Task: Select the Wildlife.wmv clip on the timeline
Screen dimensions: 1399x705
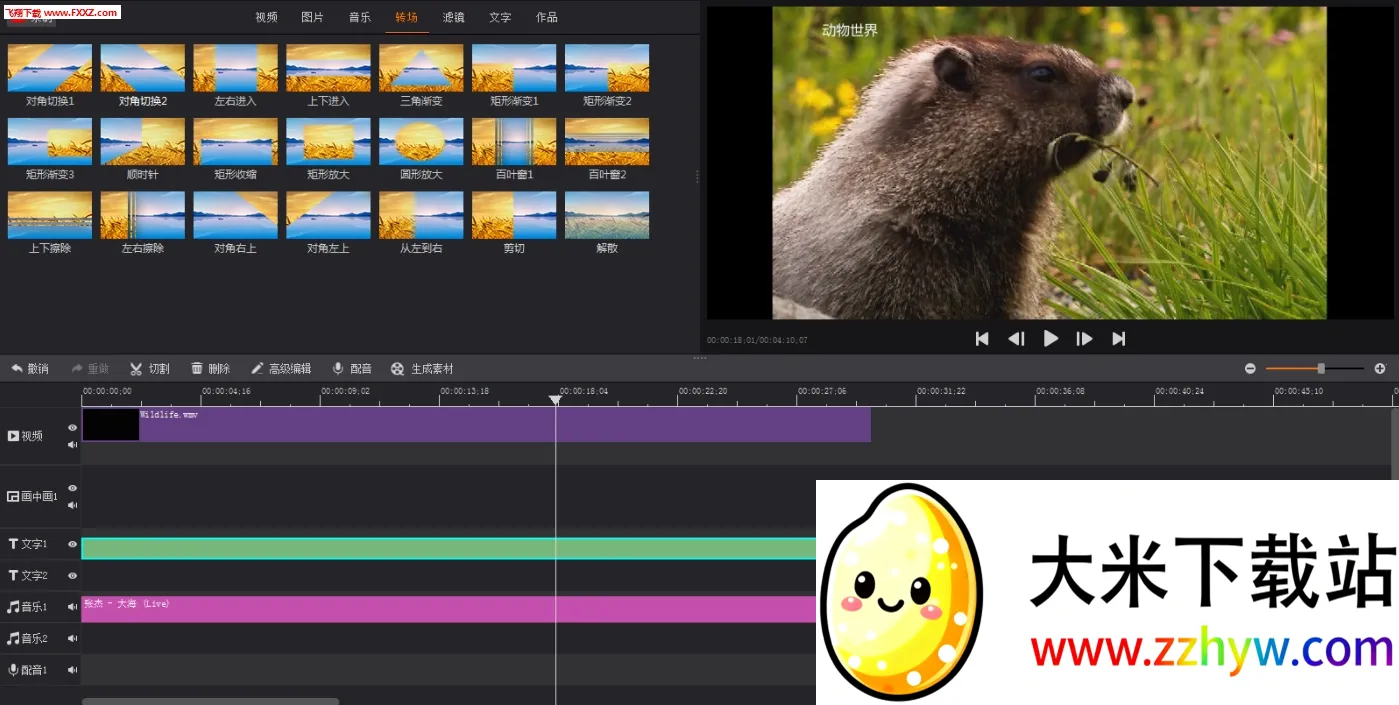Action: point(500,425)
